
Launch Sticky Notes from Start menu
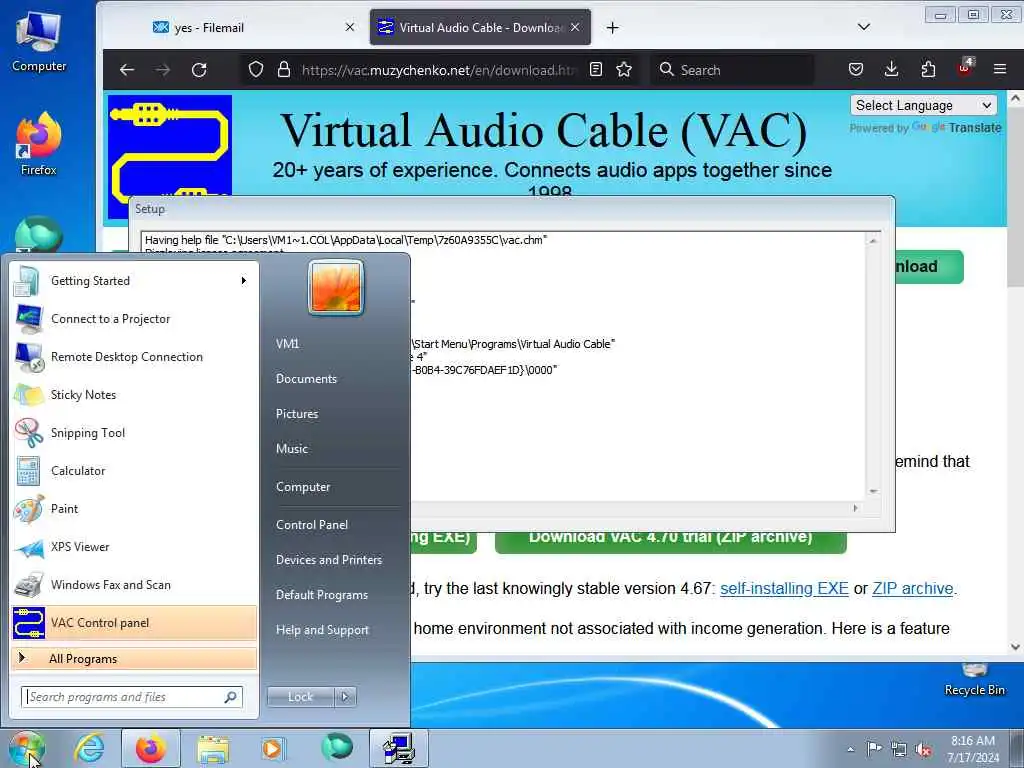pos(134,394)
